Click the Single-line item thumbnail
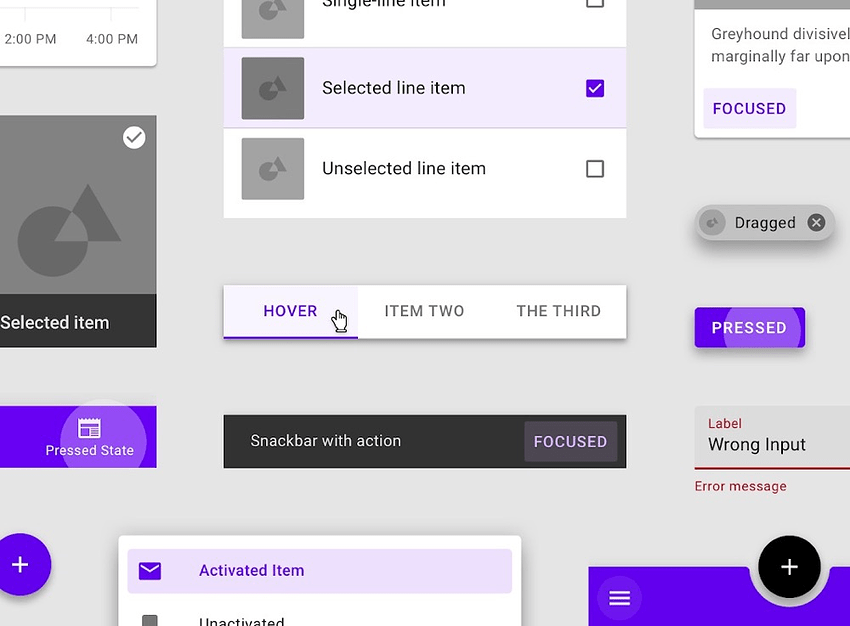This screenshot has width=850, height=626. coord(273,19)
